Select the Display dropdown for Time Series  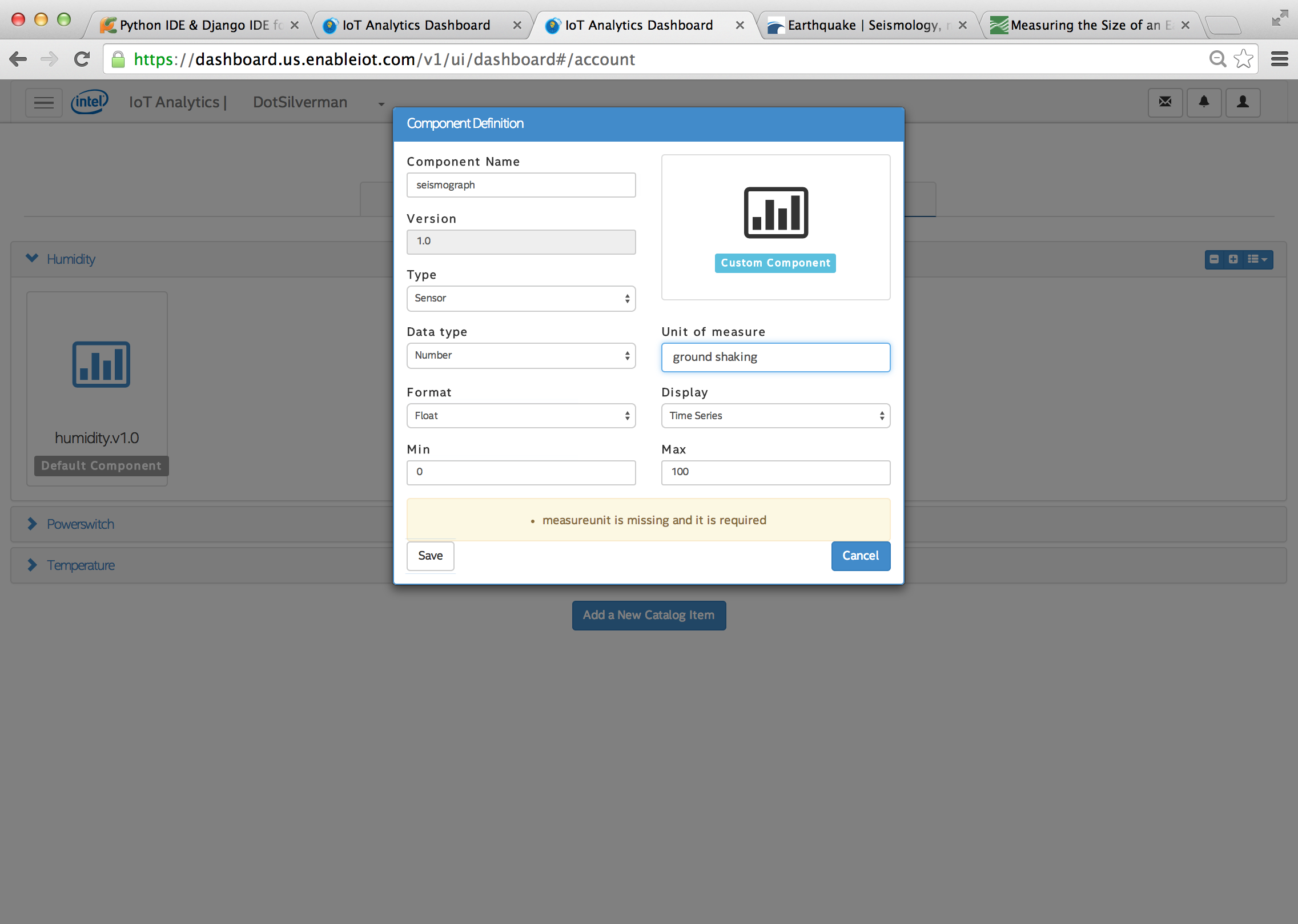coord(775,415)
